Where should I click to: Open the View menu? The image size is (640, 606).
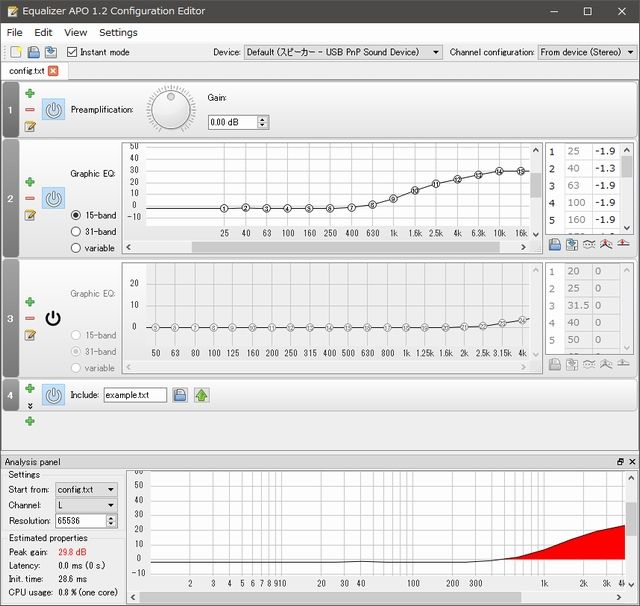[x=75, y=32]
